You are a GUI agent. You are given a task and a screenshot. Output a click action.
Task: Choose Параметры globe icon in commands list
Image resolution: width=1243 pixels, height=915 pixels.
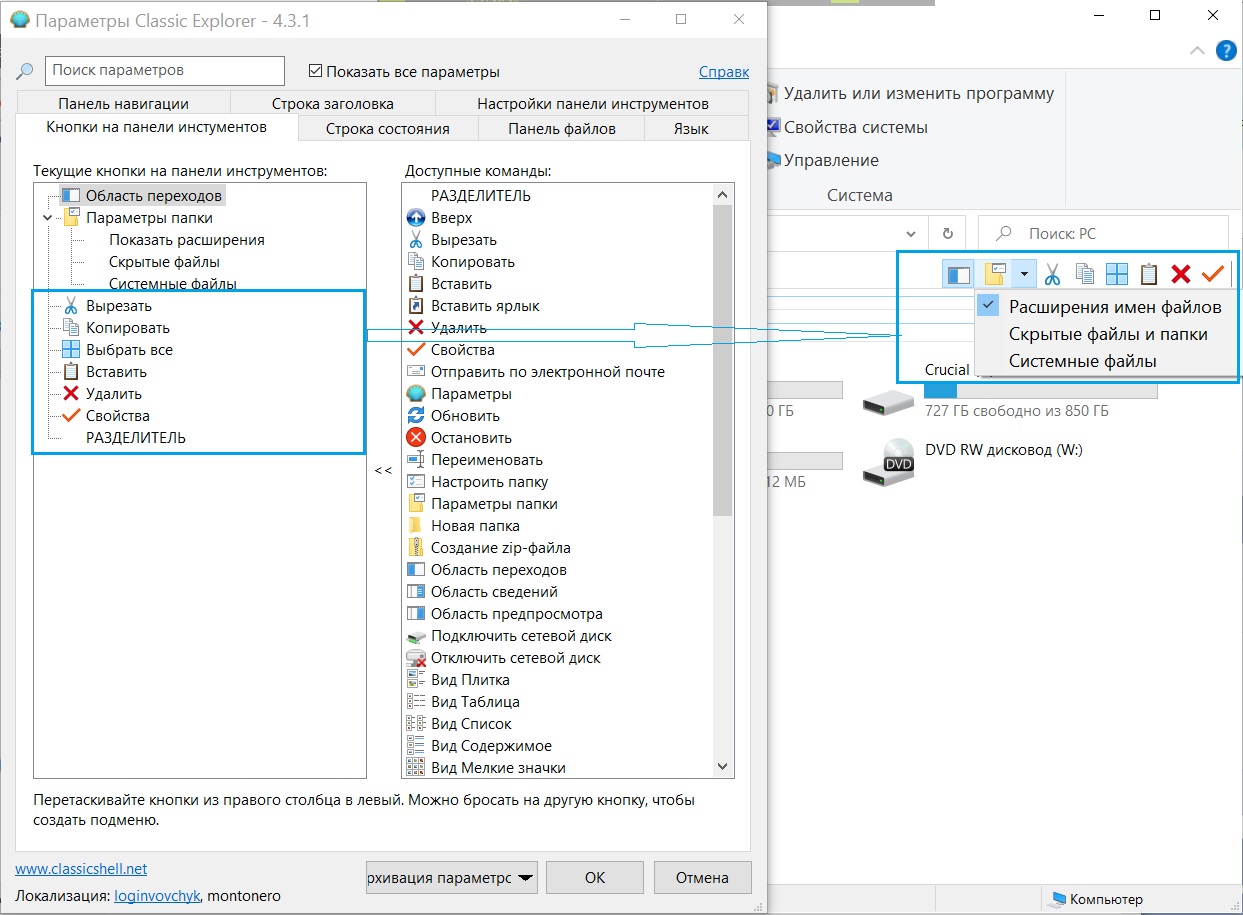416,394
